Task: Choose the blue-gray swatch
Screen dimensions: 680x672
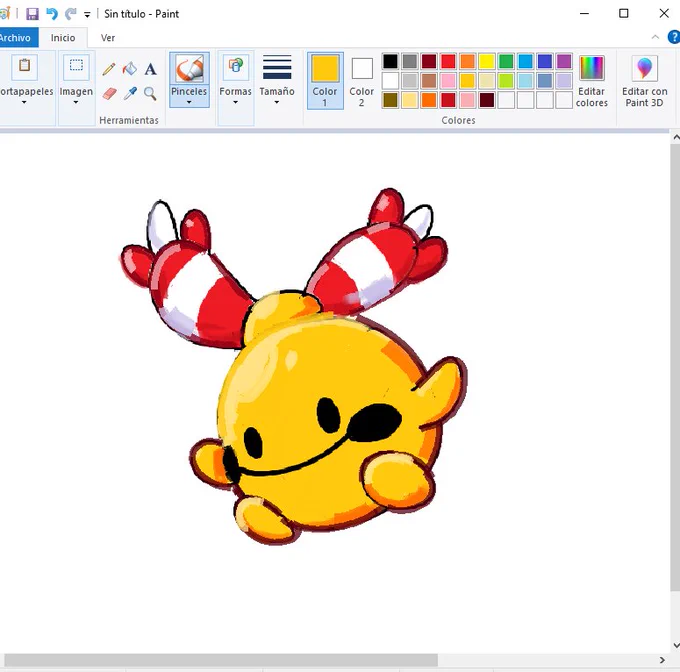Action: (545, 81)
